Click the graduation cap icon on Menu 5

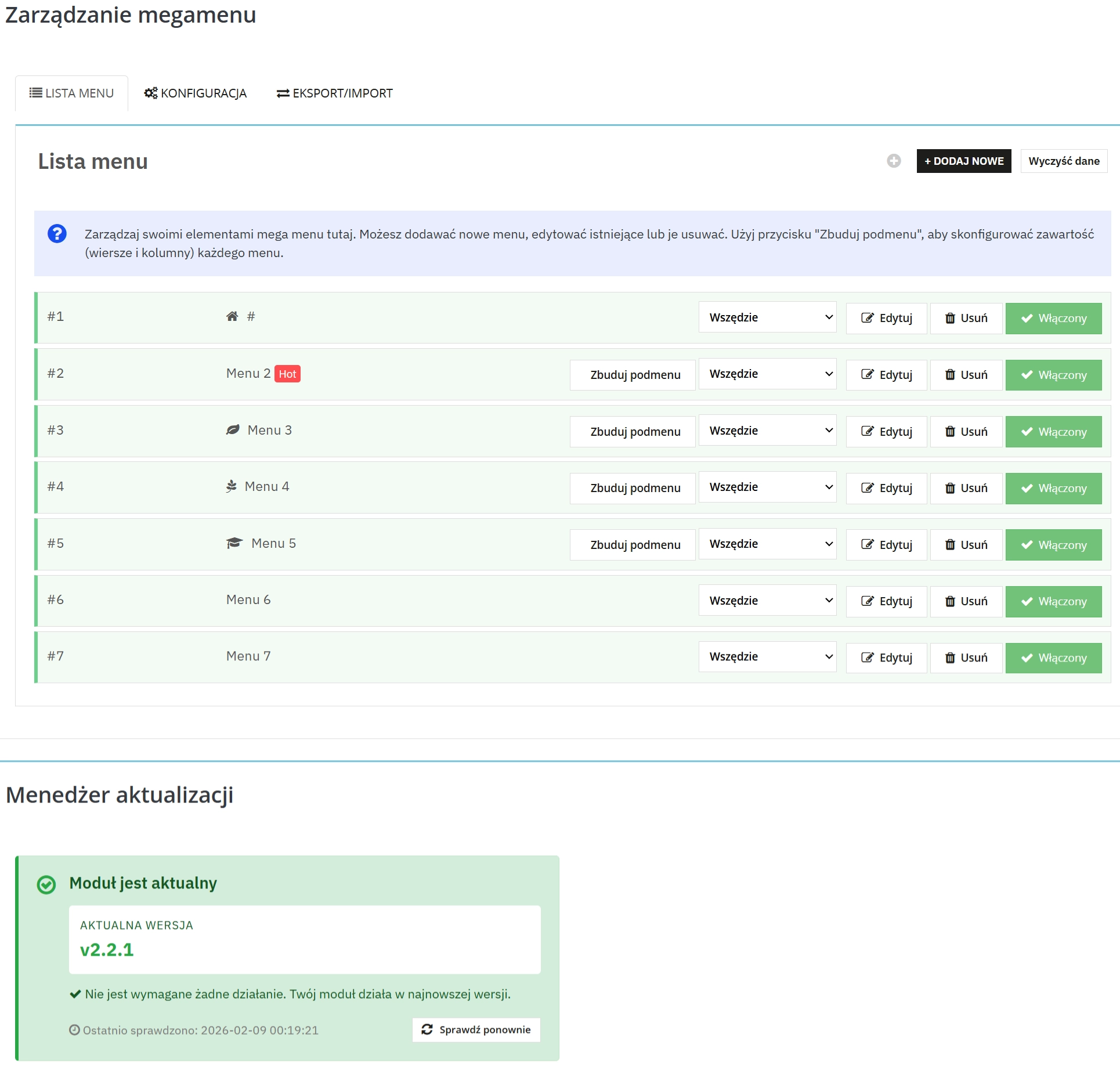[233, 543]
